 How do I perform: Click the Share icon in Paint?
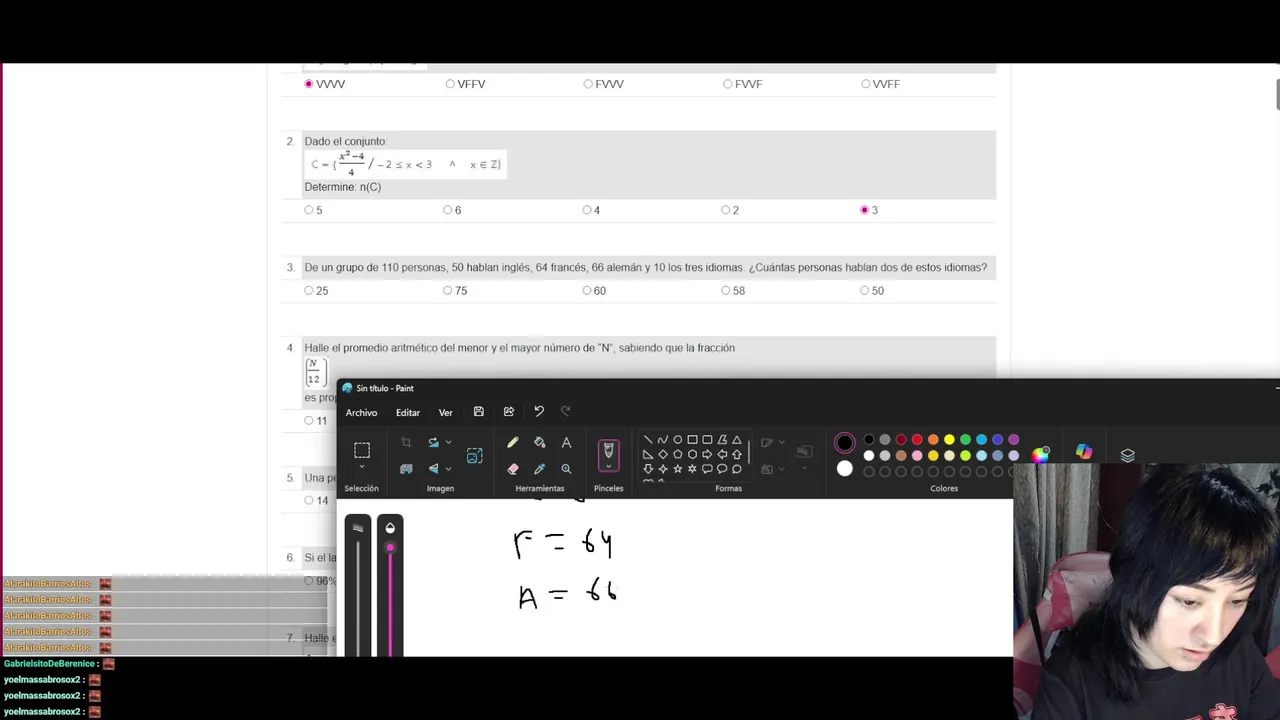[509, 411]
